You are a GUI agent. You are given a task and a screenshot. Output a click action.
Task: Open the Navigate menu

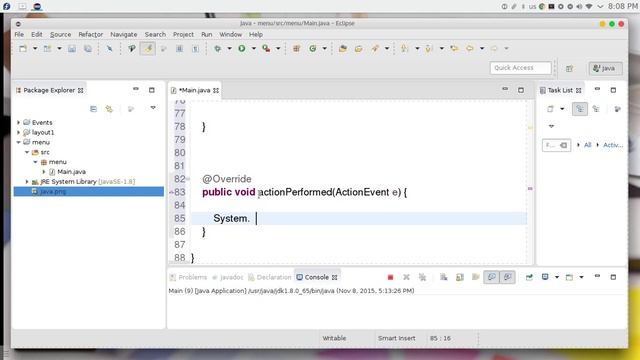click(124, 34)
